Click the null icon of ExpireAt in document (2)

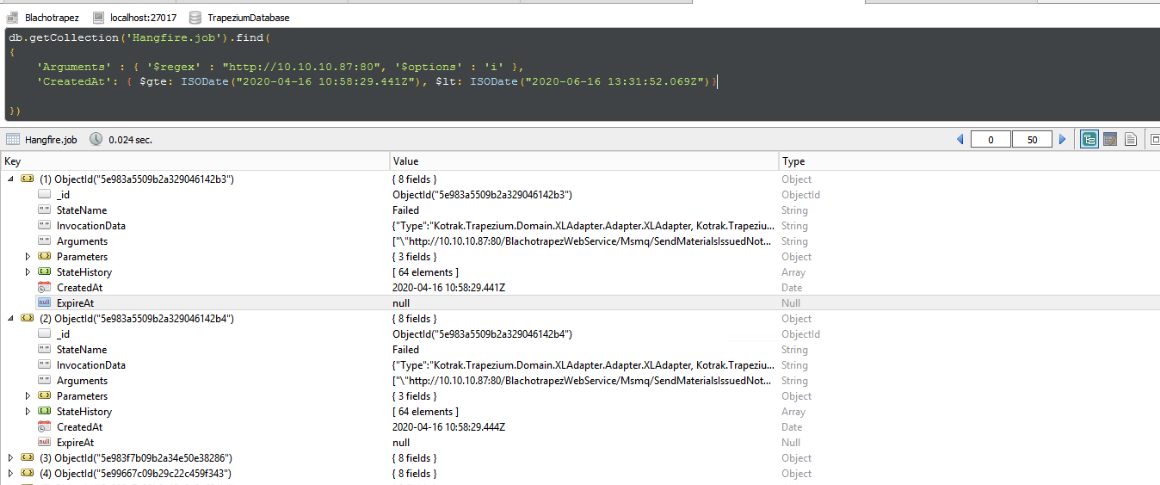coord(44,442)
